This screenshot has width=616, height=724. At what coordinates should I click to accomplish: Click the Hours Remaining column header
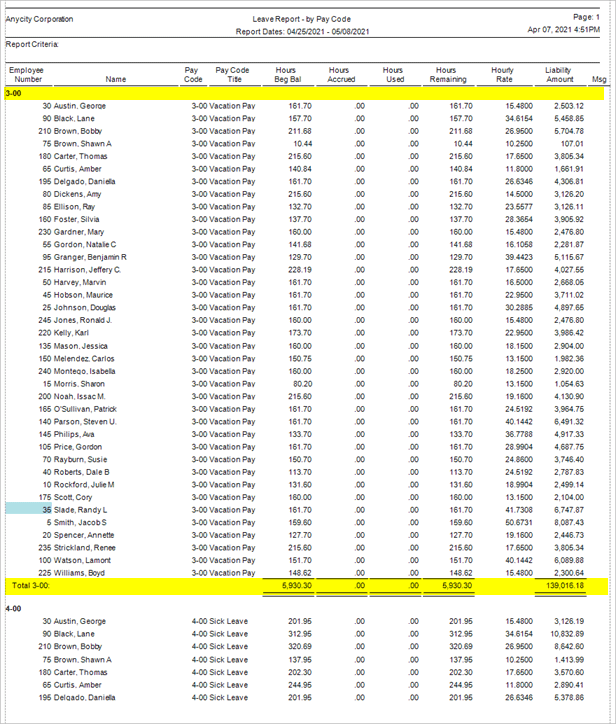[x=447, y=74]
